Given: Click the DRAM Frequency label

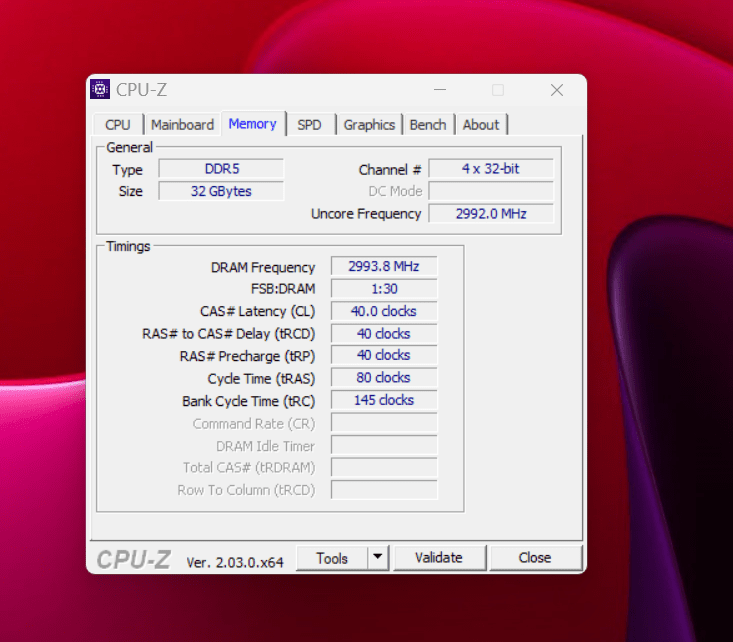Looking at the screenshot, I should click(x=263, y=267).
